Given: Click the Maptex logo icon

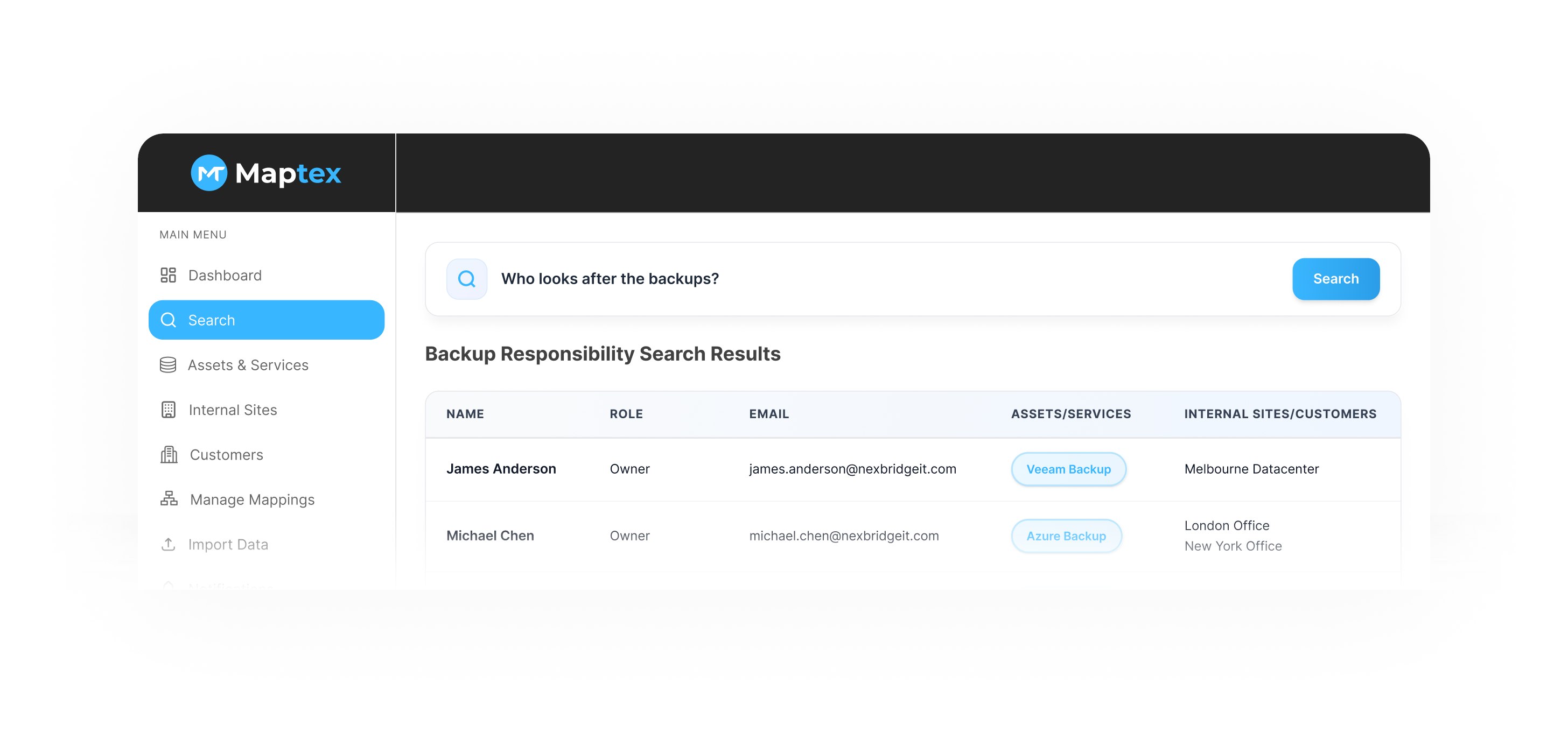Looking at the screenshot, I should [209, 173].
